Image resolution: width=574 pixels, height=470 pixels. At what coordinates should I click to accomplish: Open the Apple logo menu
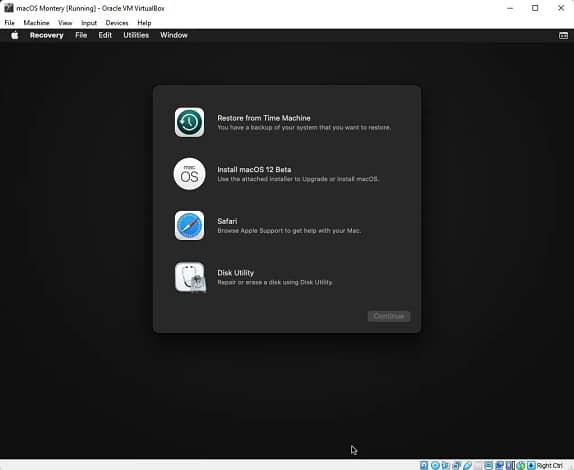click(x=15, y=36)
